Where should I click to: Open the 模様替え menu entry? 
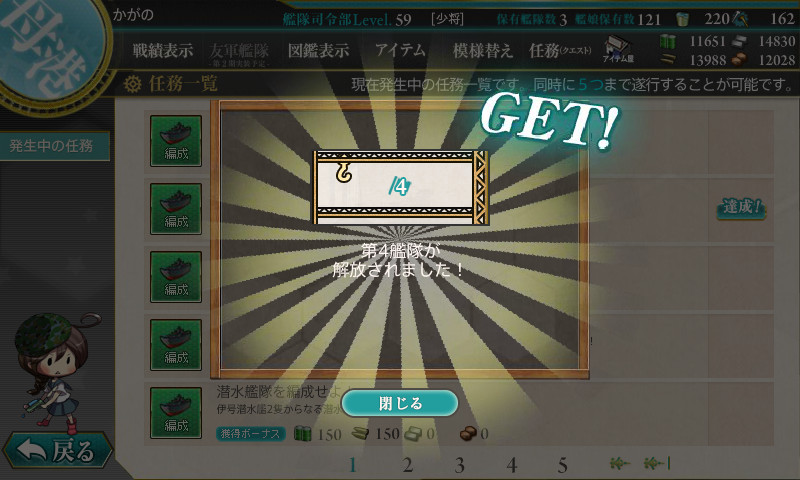point(483,50)
